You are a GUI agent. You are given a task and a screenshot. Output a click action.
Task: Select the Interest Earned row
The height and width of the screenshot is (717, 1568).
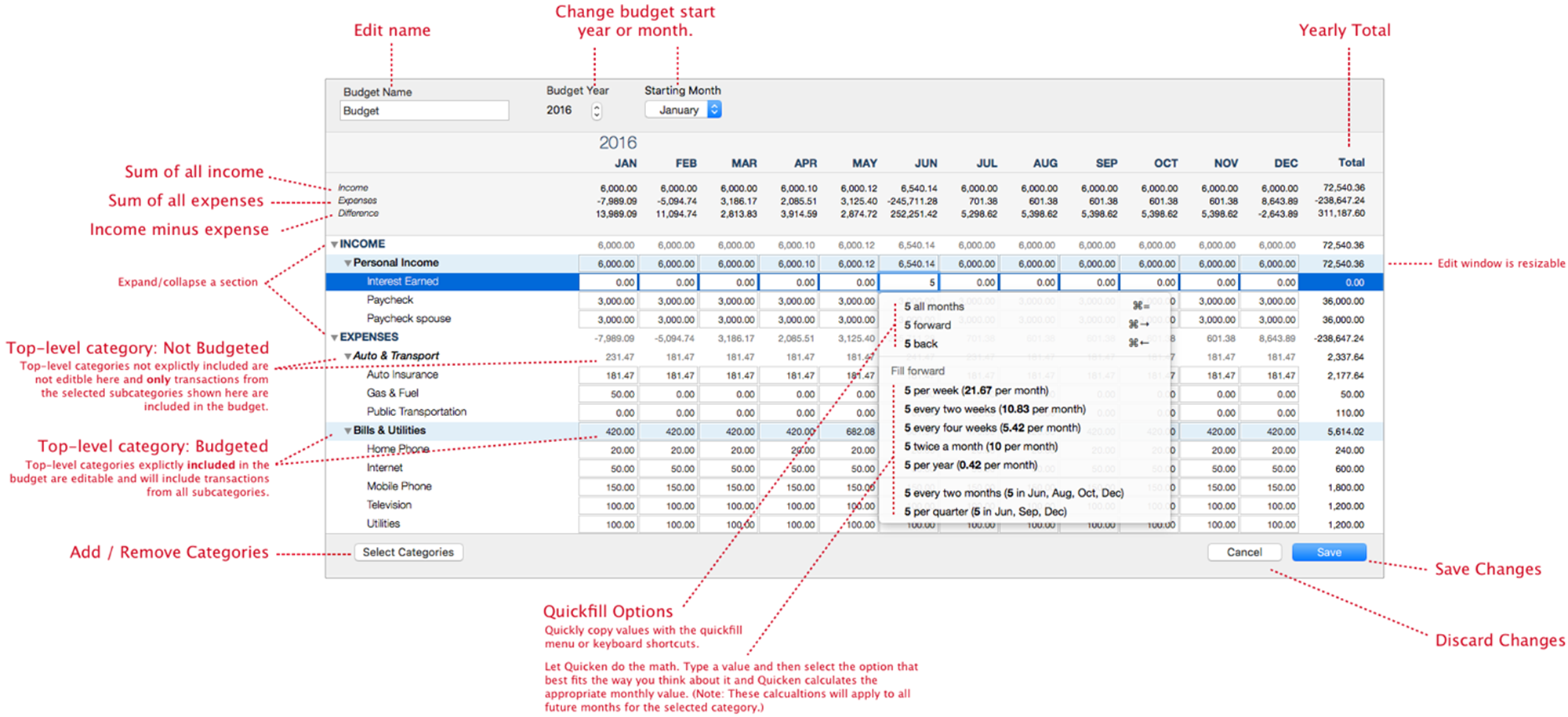click(403, 282)
